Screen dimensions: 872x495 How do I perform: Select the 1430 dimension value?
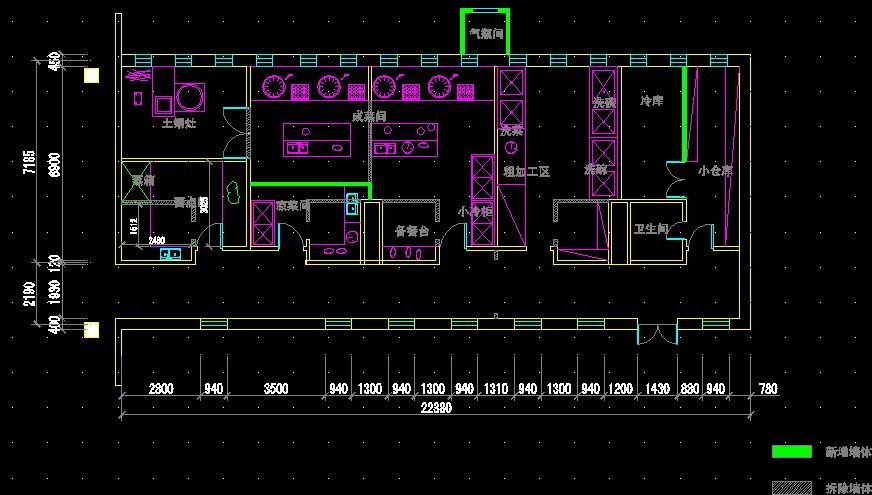click(x=657, y=389)
